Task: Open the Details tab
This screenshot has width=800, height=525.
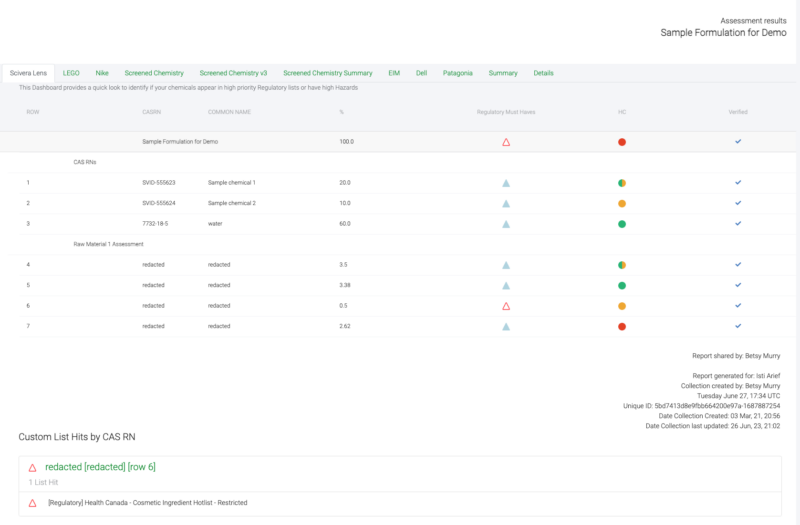Action: tap(543, 73)
